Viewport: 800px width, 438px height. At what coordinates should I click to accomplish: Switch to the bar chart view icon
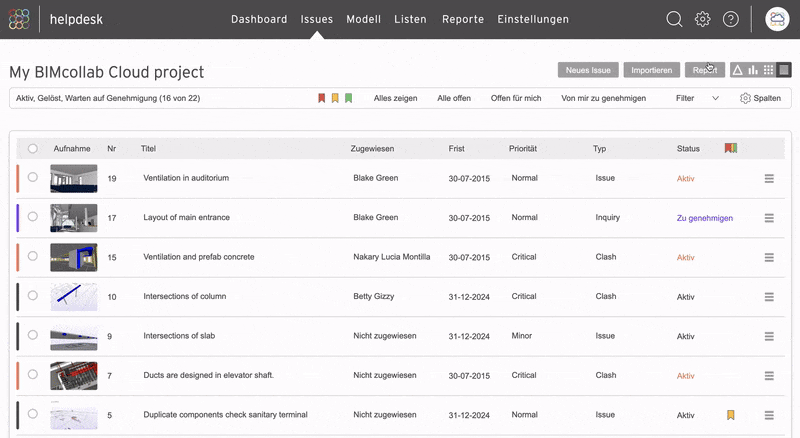coord(753,70)
